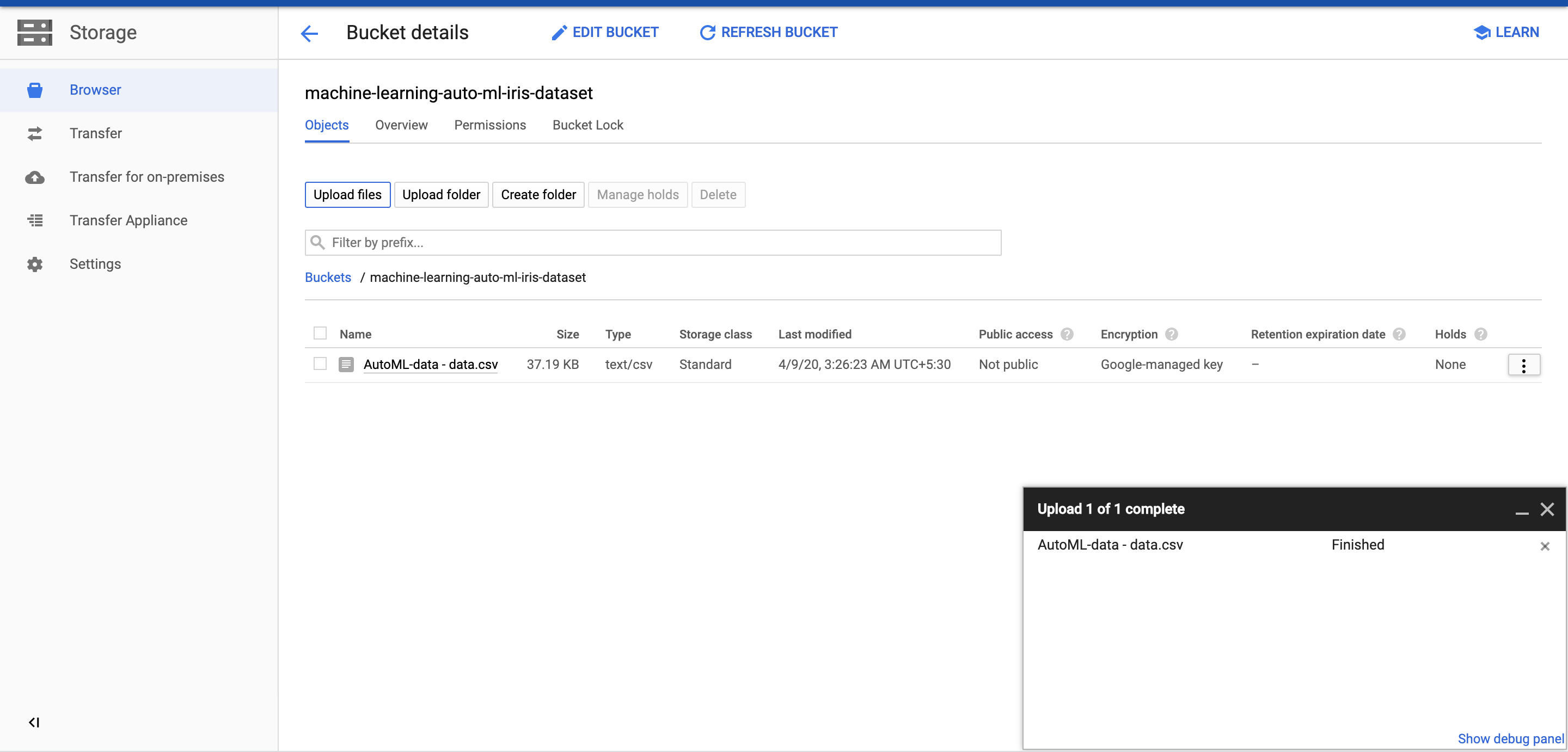Open Learn via the graduation cap icon

tap(1483, 32)
